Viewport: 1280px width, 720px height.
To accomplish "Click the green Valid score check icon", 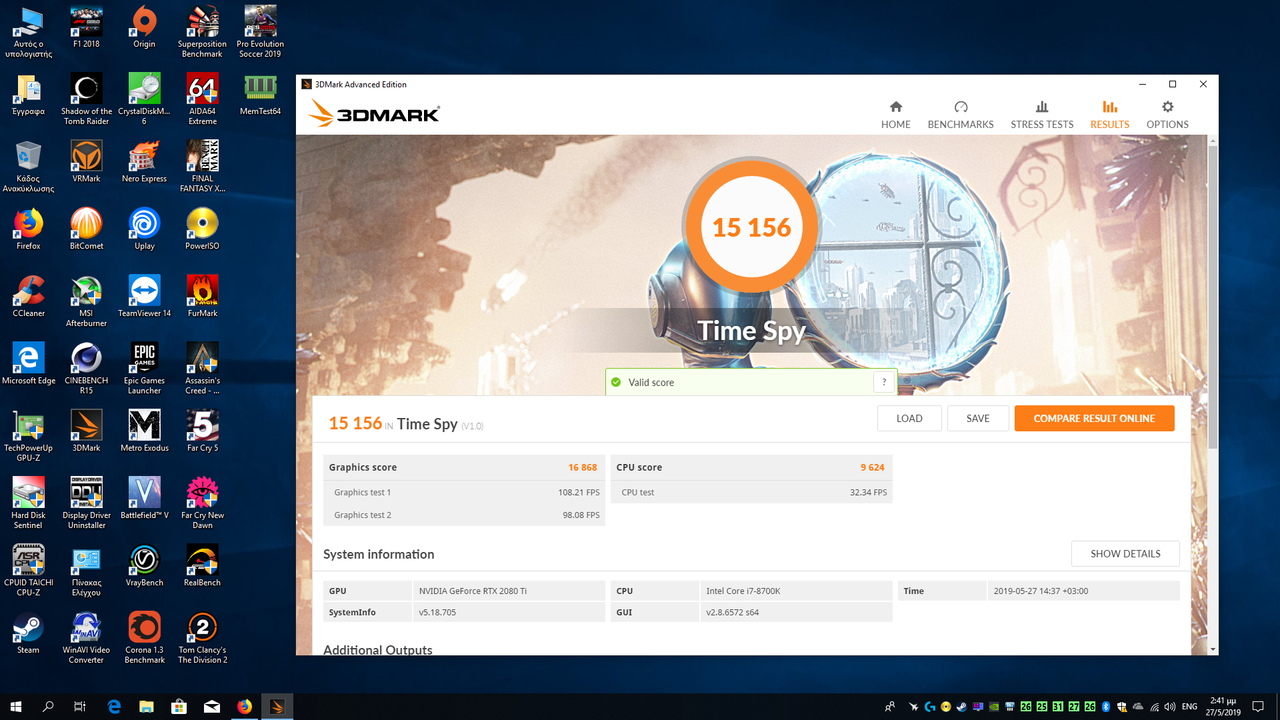I will (x=616, y=382).
